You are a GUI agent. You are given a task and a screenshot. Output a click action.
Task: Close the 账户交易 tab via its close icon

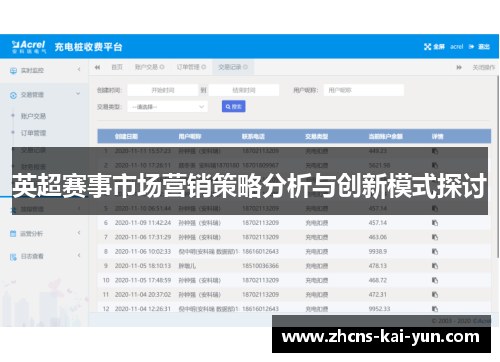(x=162, y=67)
